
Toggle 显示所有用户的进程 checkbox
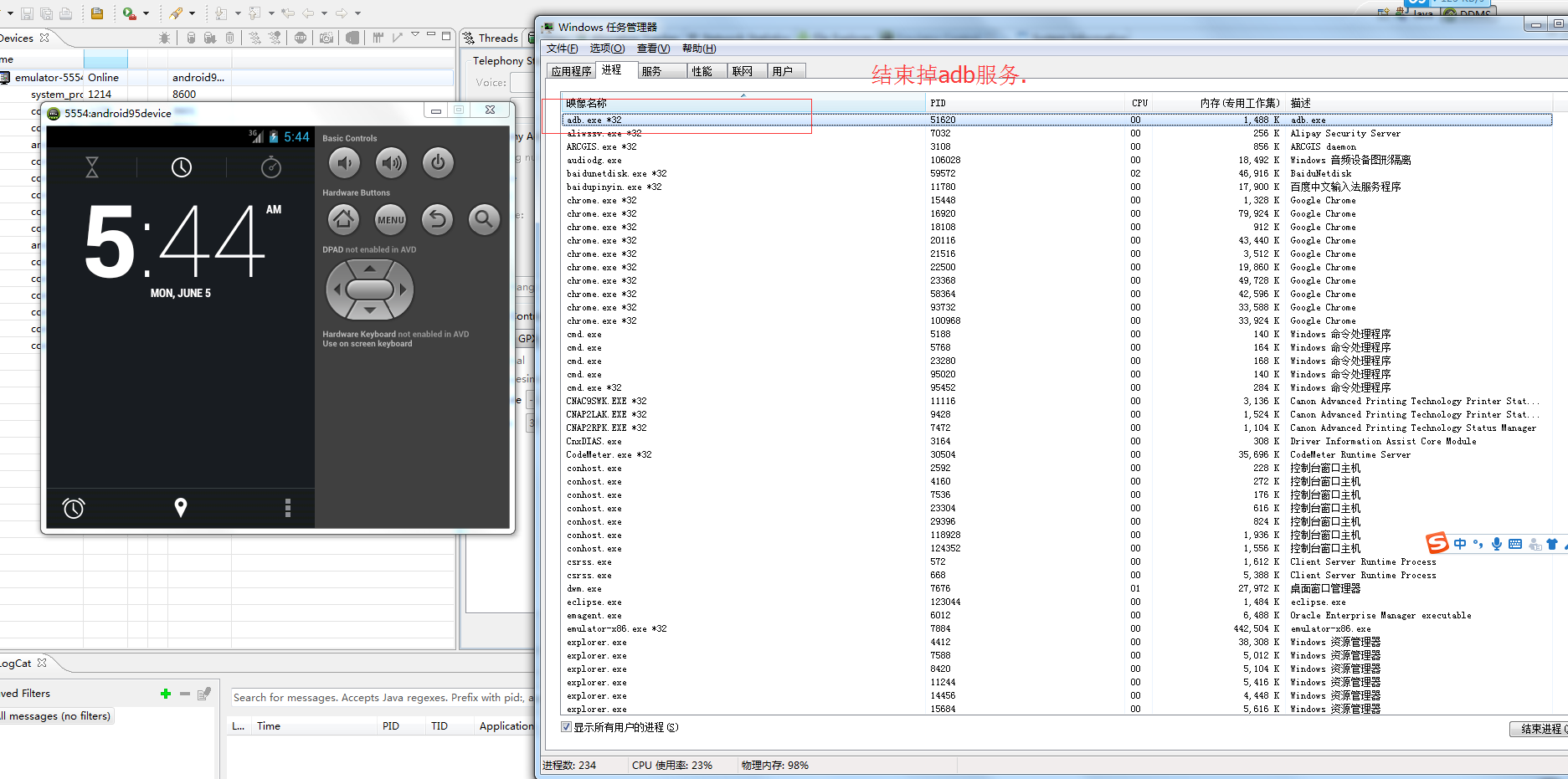(567, 727)
